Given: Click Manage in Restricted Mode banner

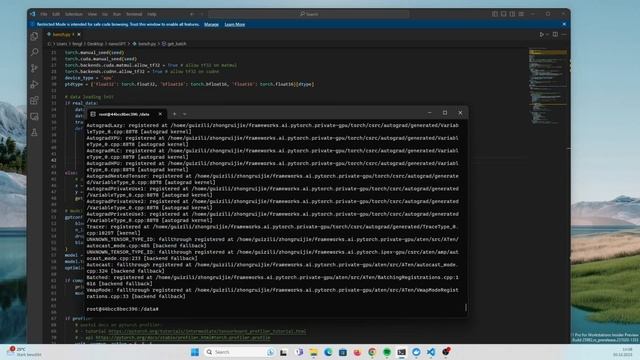Looking at the screenshot, I should click(x=211, y=24).
